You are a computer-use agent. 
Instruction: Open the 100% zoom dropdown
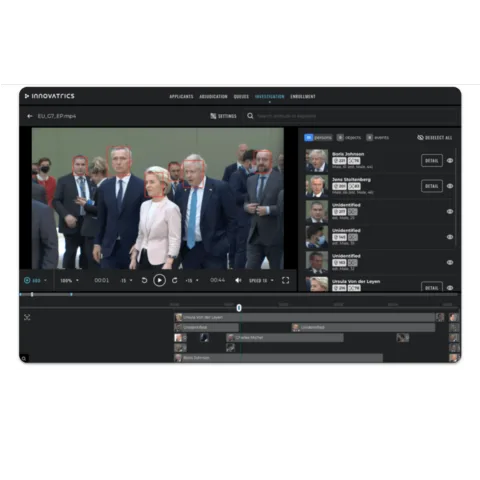click(69, 280)
